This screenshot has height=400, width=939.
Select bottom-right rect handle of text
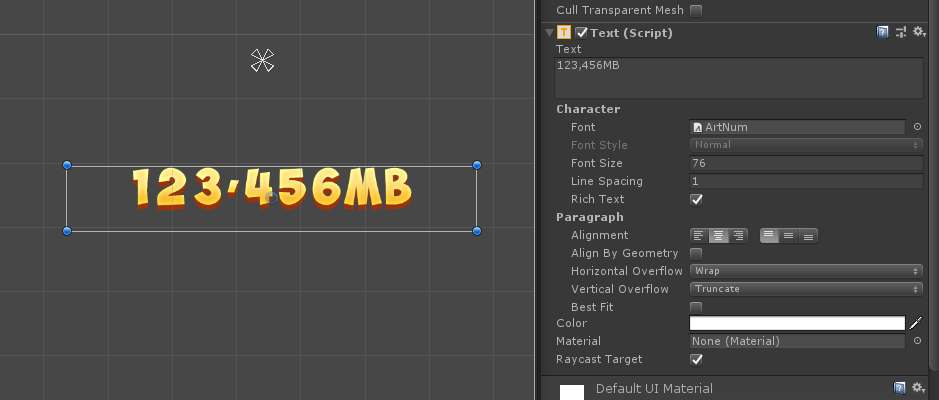tap(477, 231)
